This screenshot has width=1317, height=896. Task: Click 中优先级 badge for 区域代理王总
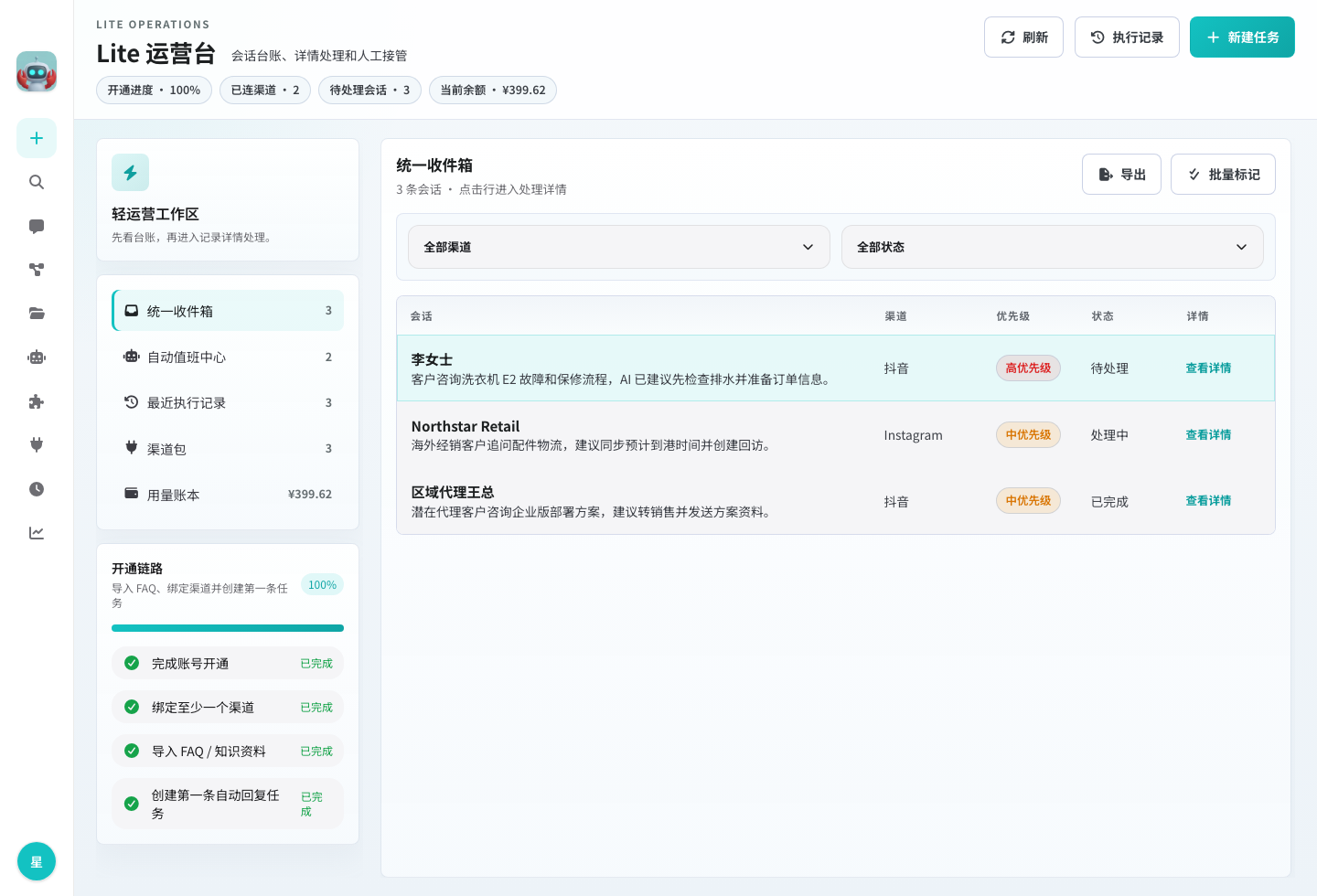1028,501
